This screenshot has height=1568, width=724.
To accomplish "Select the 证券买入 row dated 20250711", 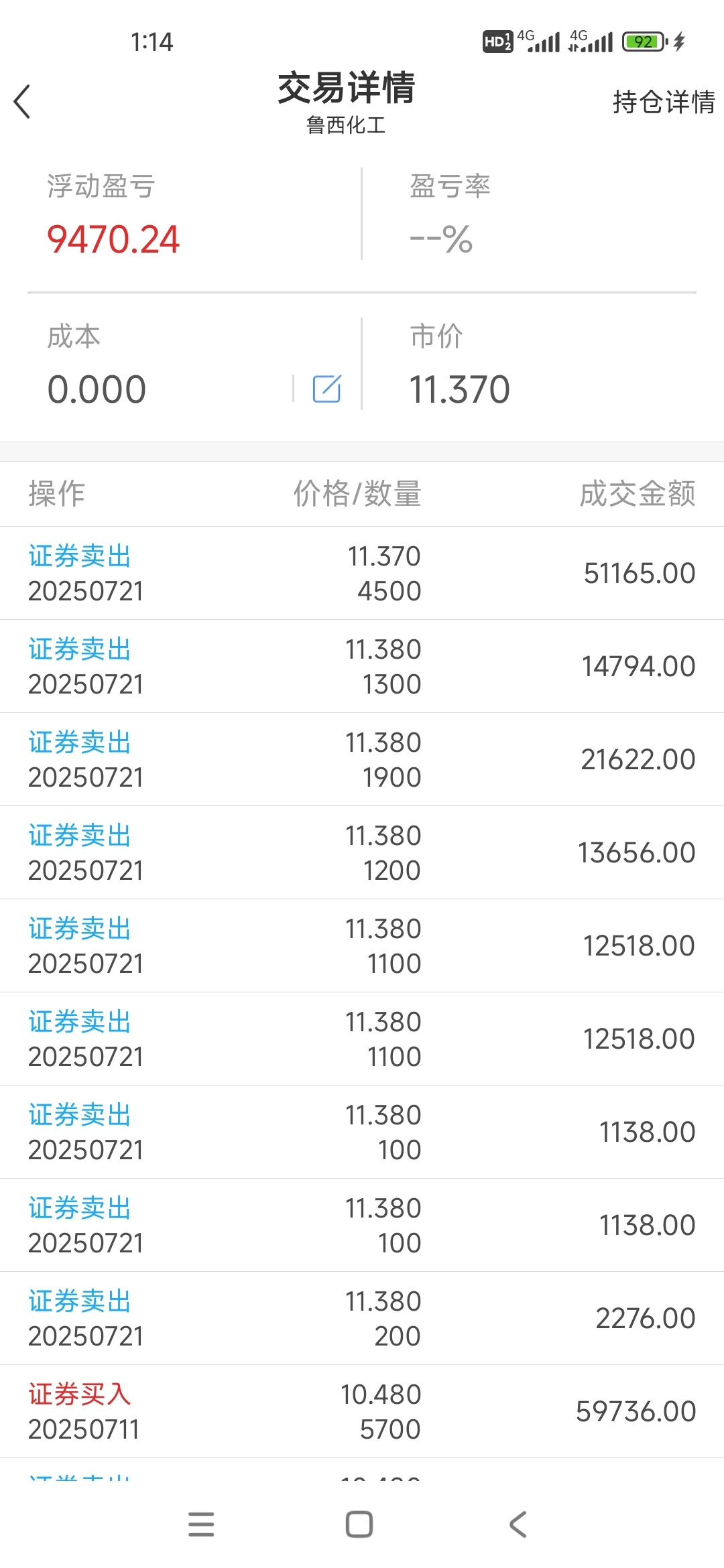I will [x=362, y=1411].
